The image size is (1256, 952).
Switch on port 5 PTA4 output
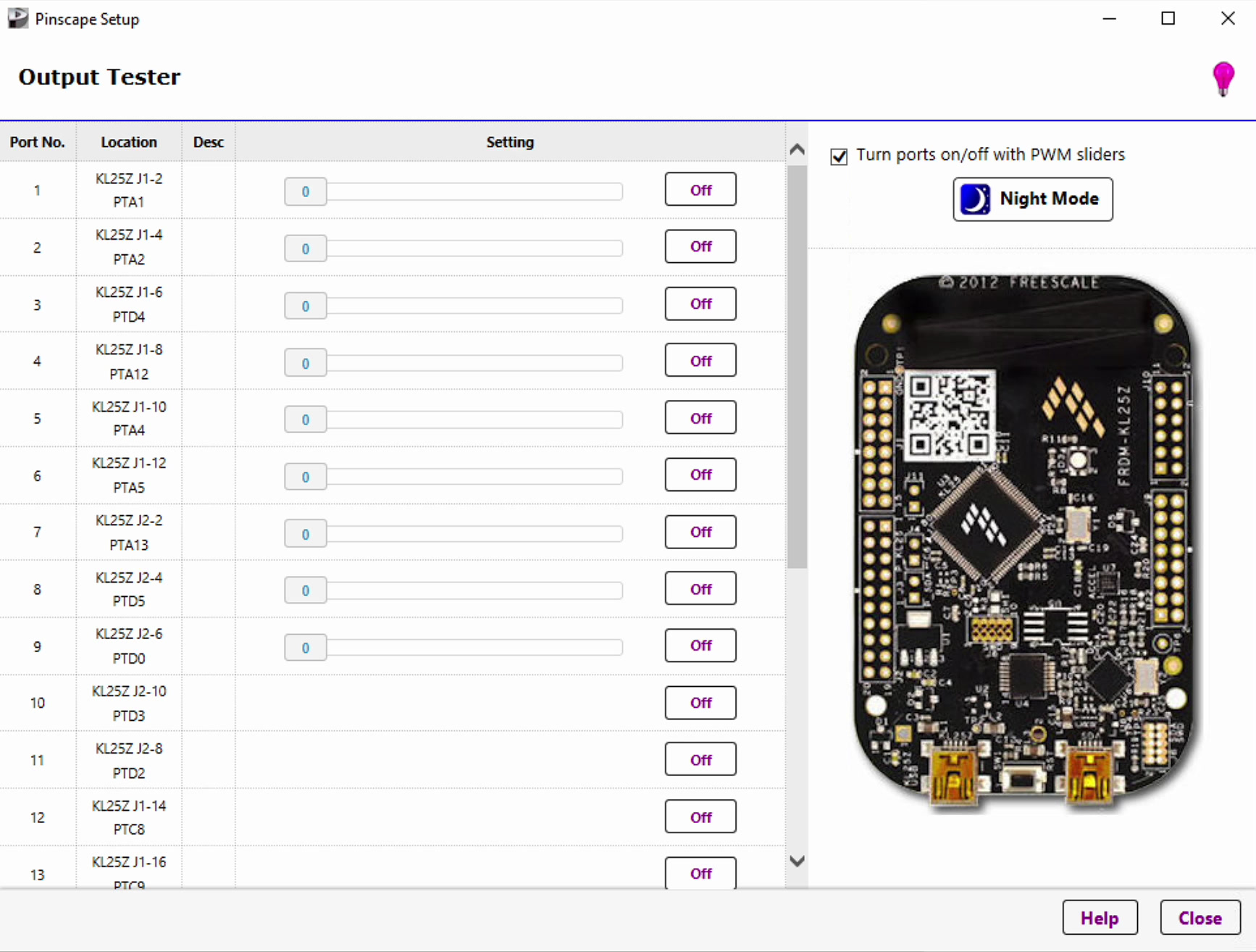click(700, 418)
